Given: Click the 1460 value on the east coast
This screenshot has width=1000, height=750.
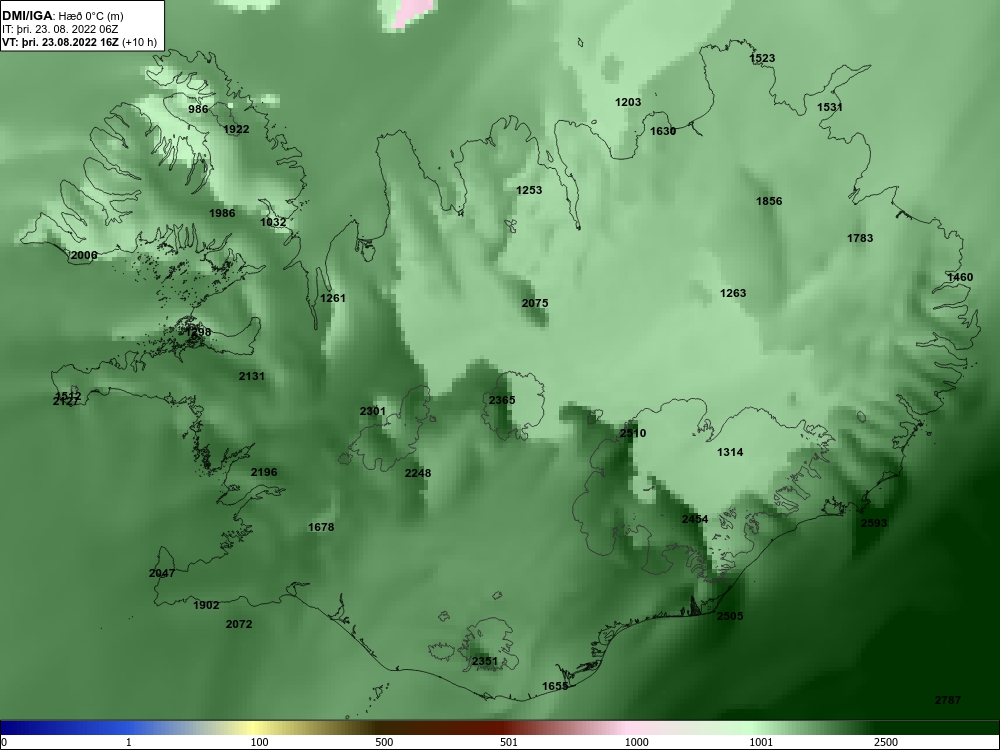Looking at the screenshot, I should coord(960,277).
